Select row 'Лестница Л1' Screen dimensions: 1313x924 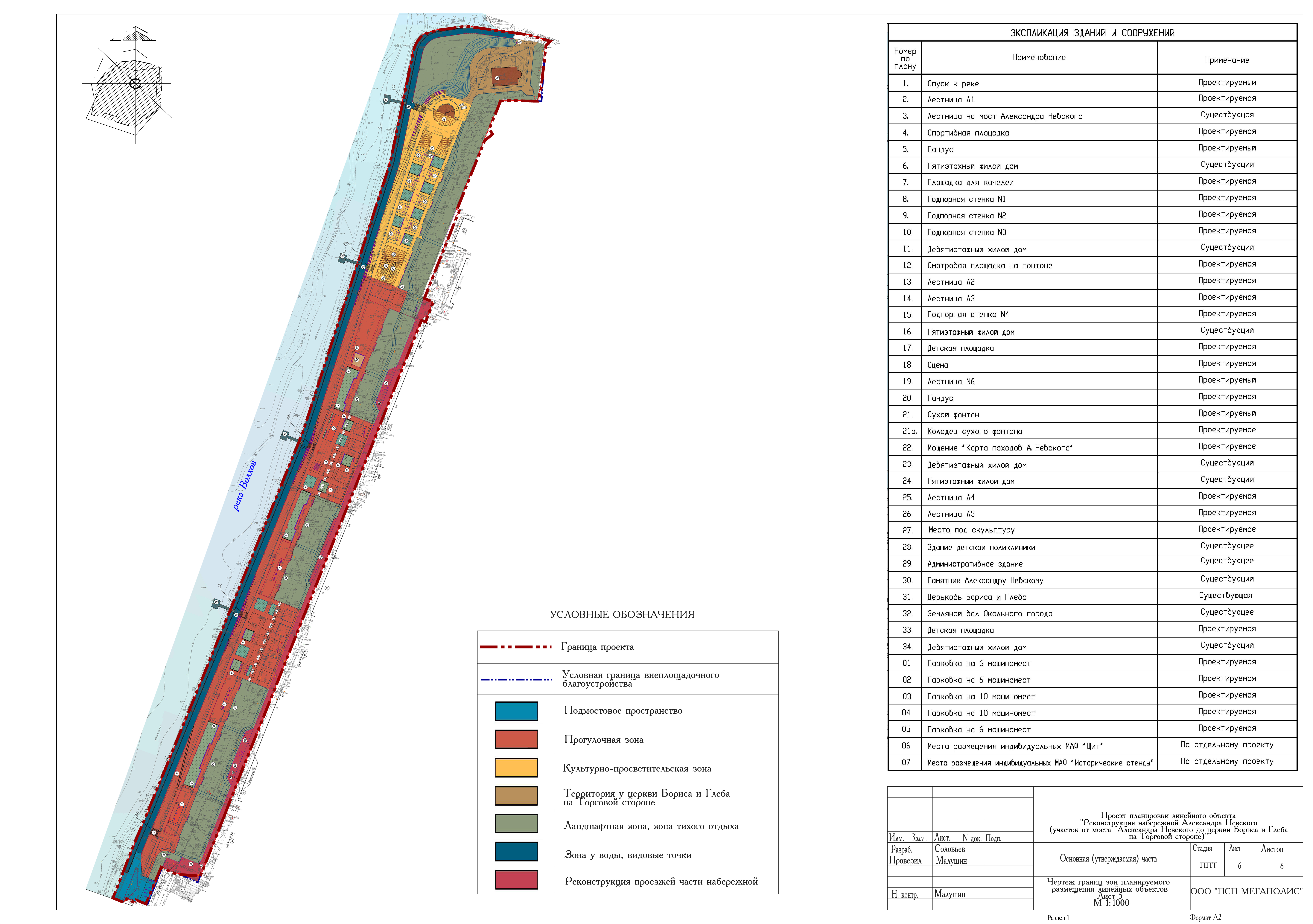tap(1092, 100)
